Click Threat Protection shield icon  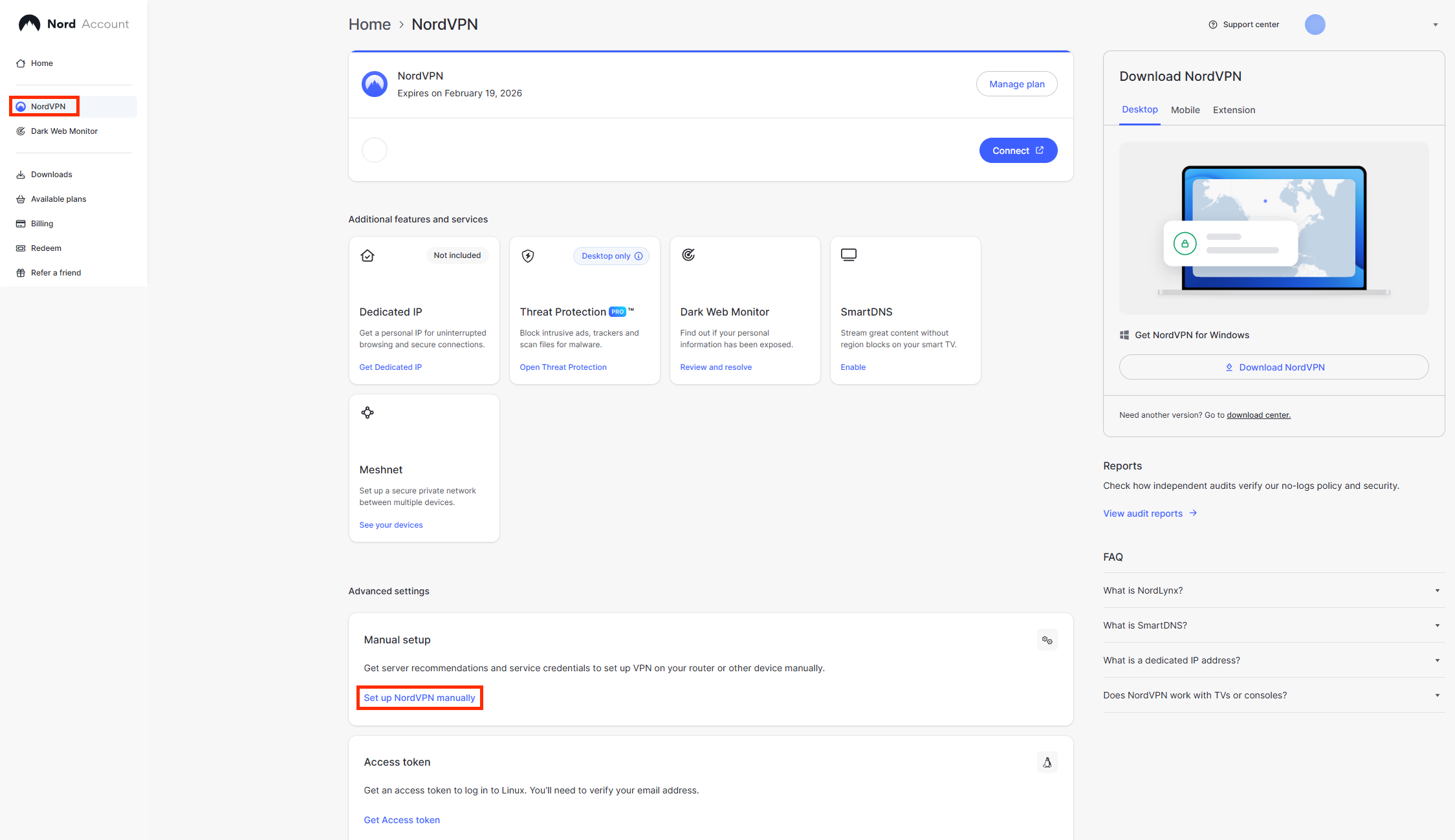[528, 255]
